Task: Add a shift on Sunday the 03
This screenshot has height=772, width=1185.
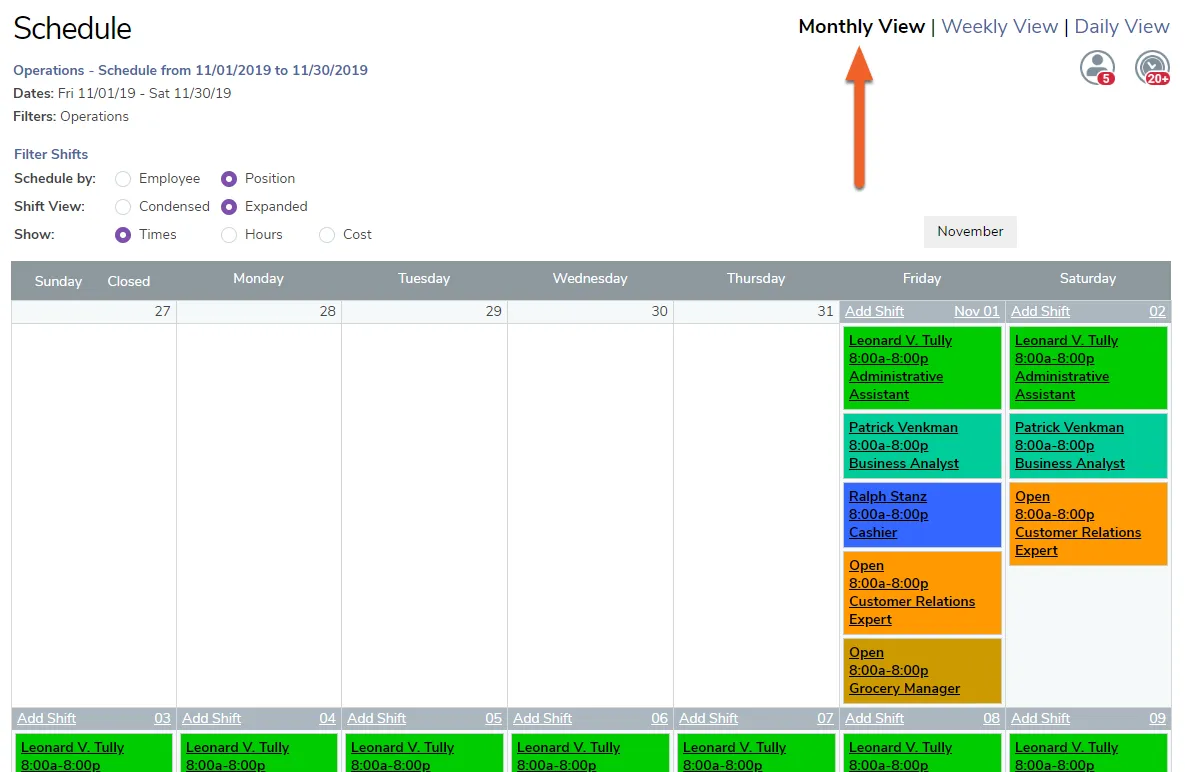Action: click(47, 718)
